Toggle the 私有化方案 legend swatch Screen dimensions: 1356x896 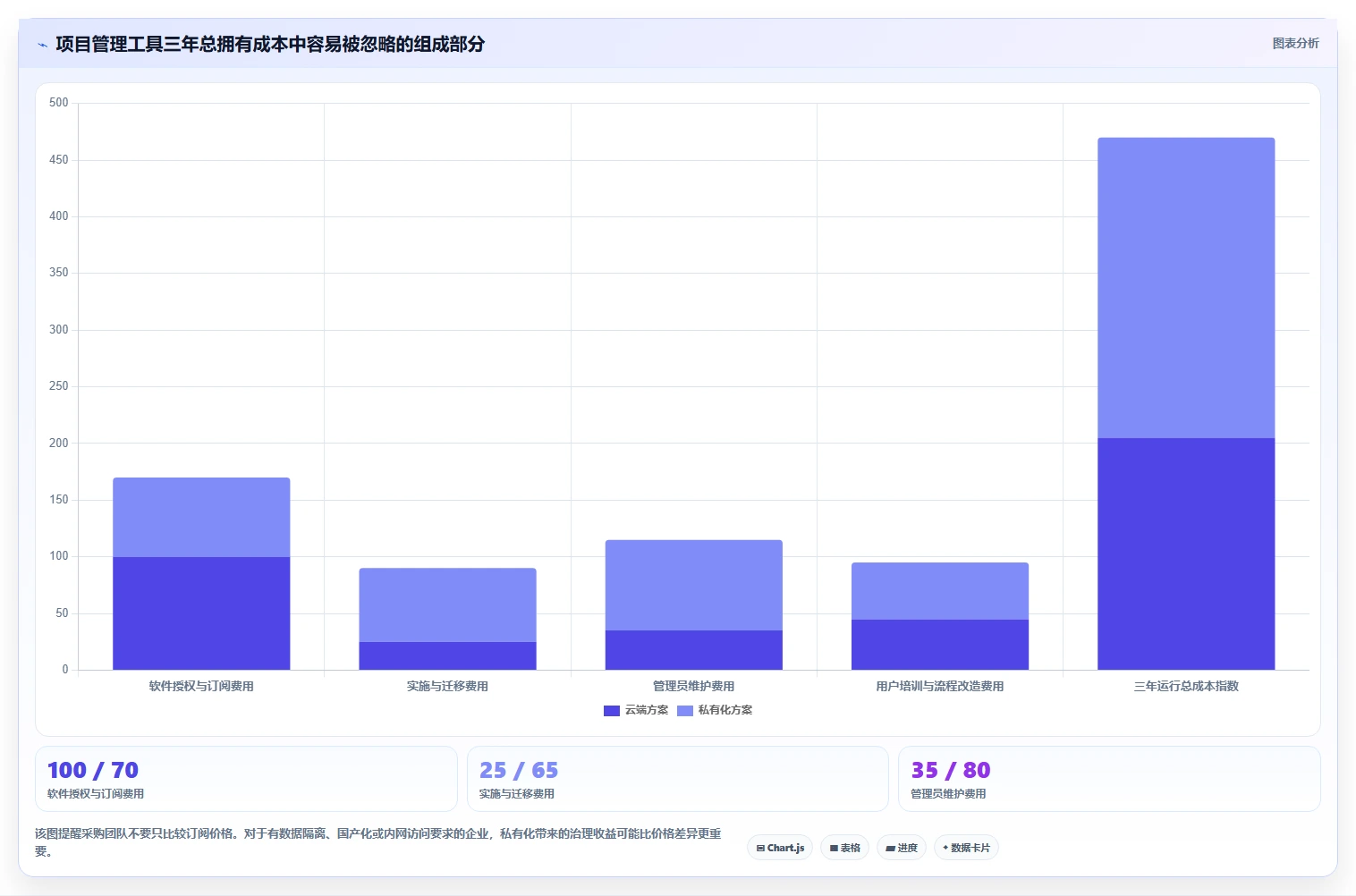[685, 711]
